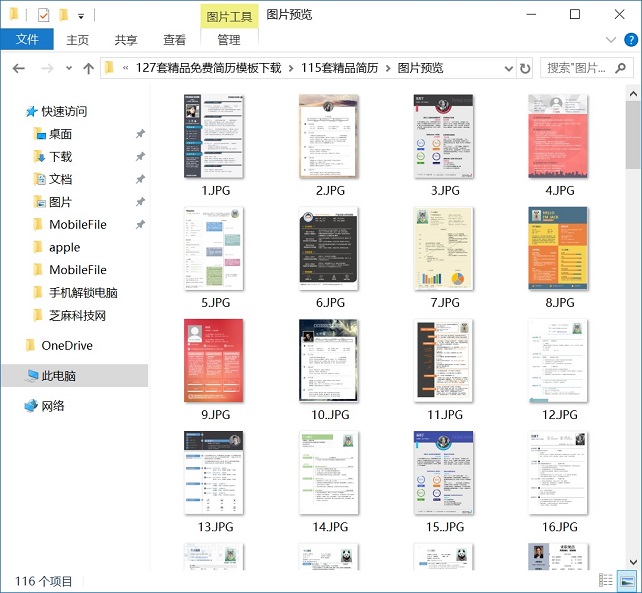Unpin 桌面 using its pin icon

(x=140, y=134)
